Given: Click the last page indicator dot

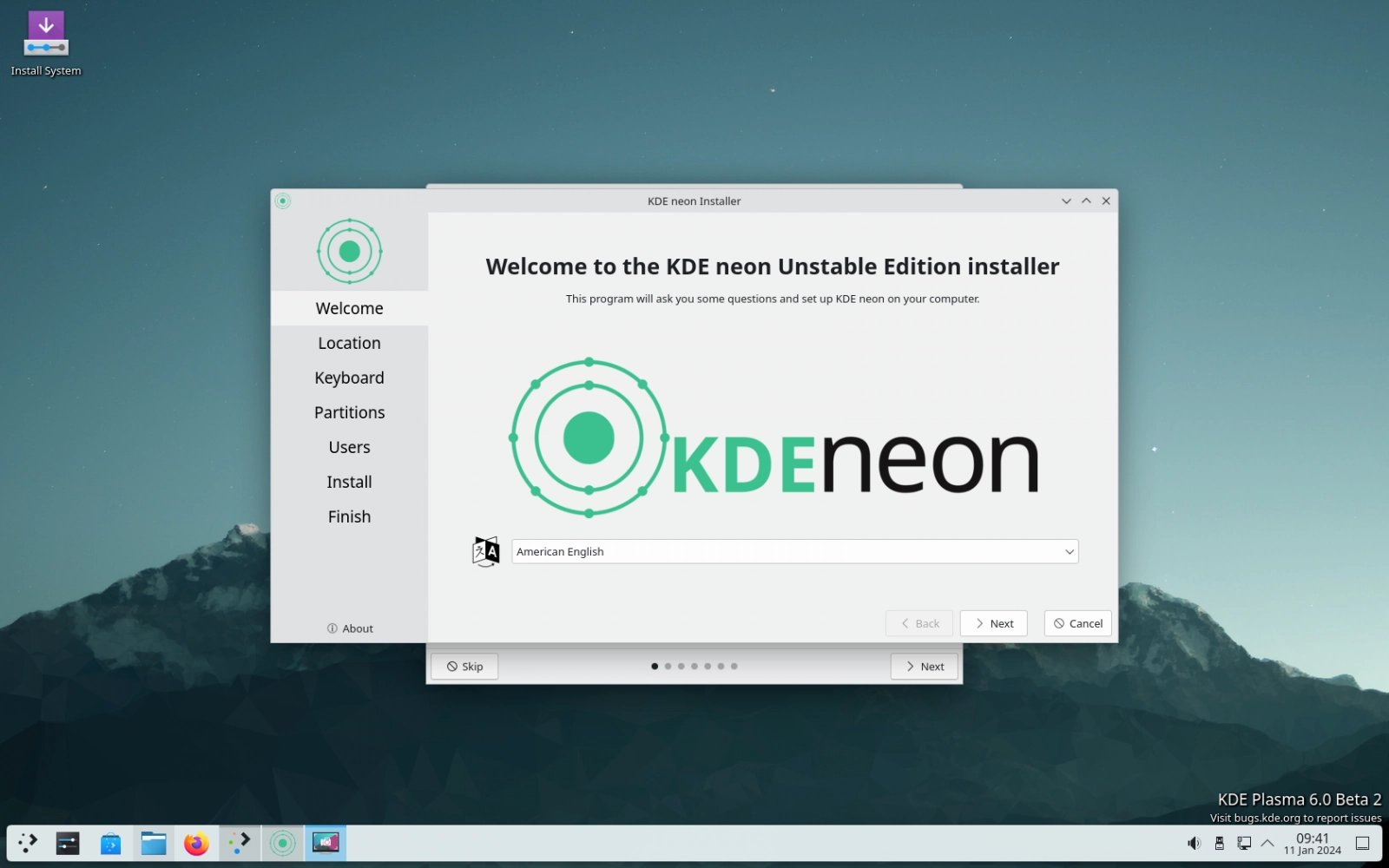Looking at the screenshot, I should pyautogui.click(x=734, y=667).
